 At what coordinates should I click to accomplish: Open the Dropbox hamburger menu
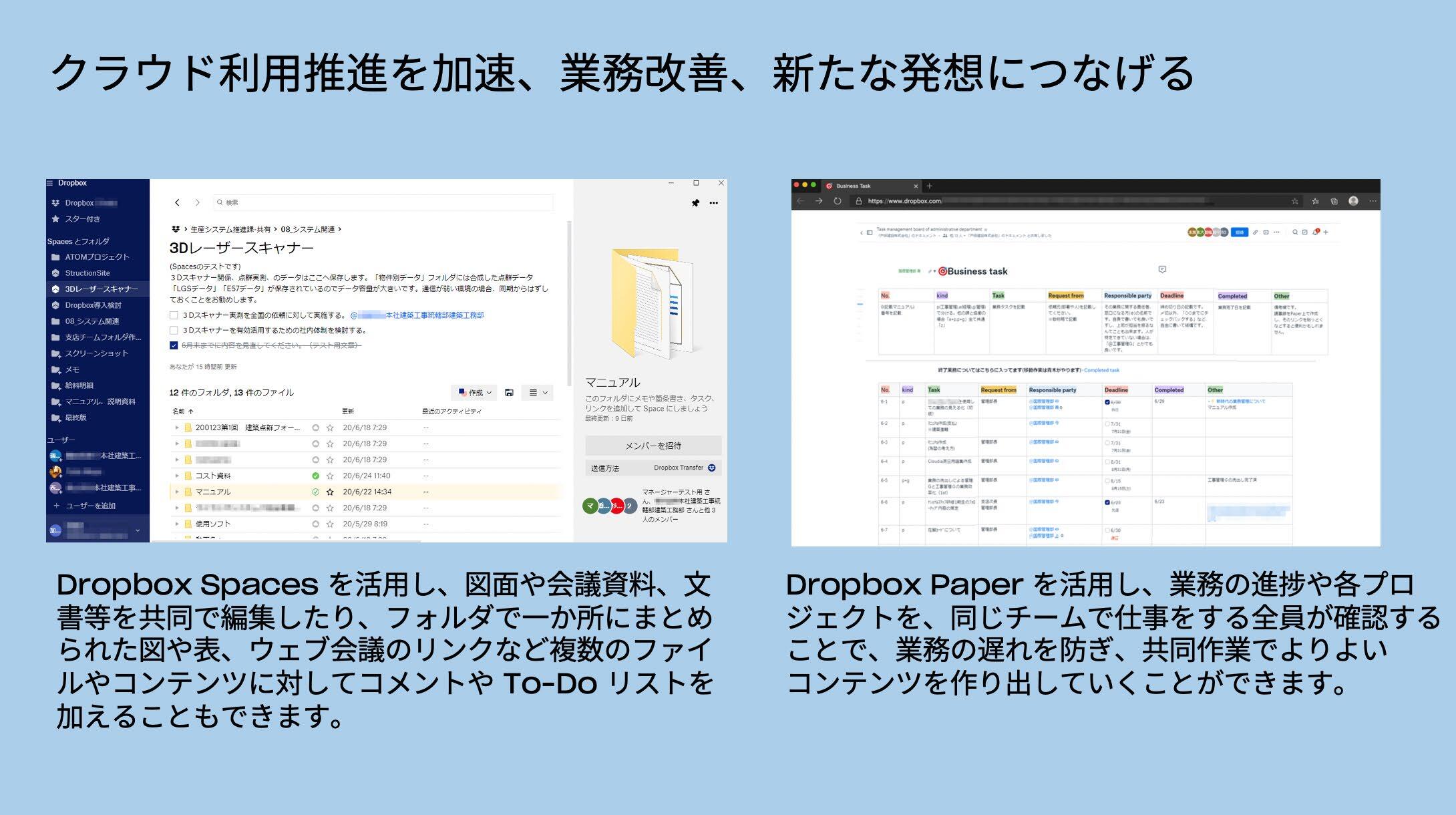(49, 183)
